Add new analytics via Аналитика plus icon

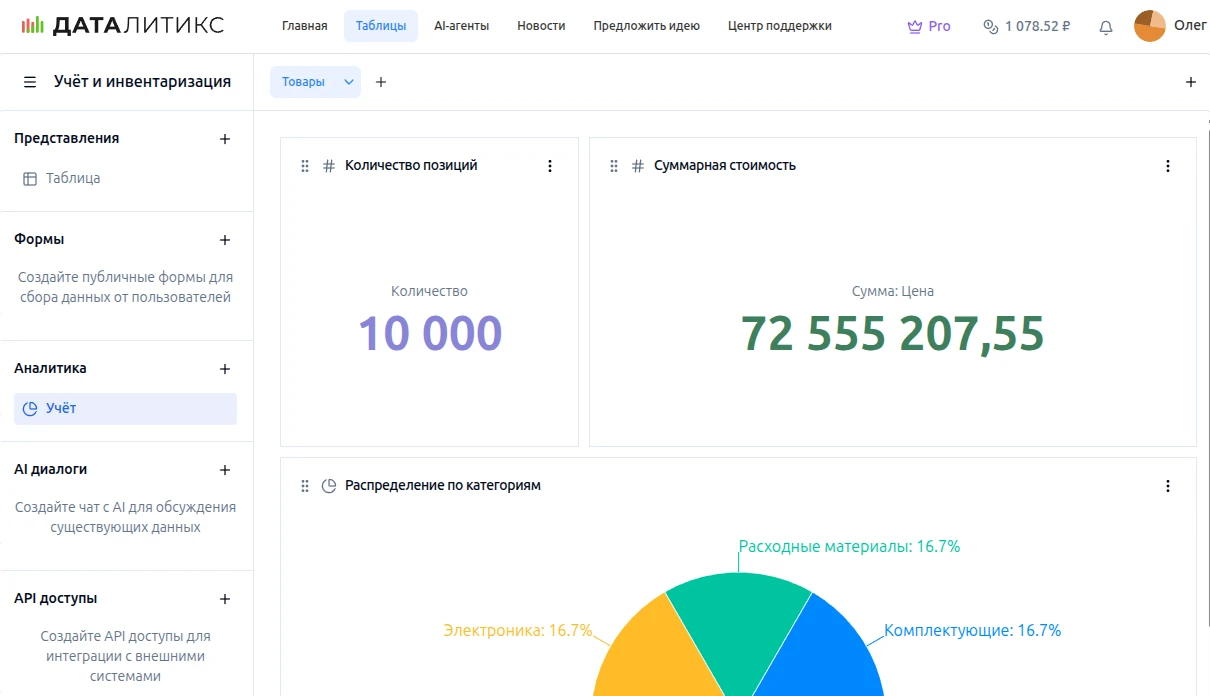coord(225,369)
